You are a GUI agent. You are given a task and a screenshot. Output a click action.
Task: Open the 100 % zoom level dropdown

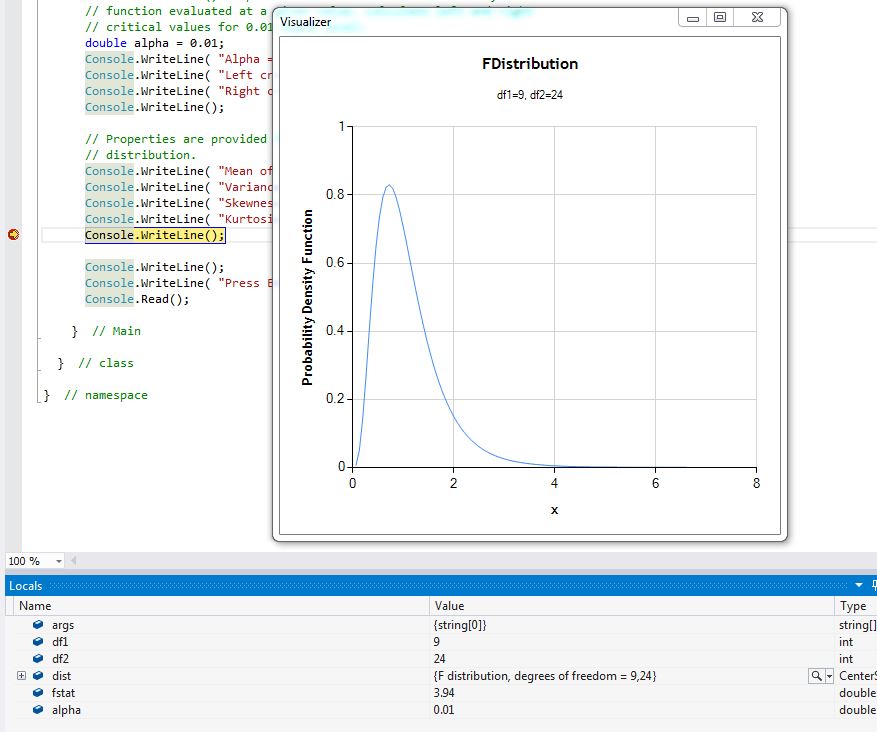coord(59,562)
